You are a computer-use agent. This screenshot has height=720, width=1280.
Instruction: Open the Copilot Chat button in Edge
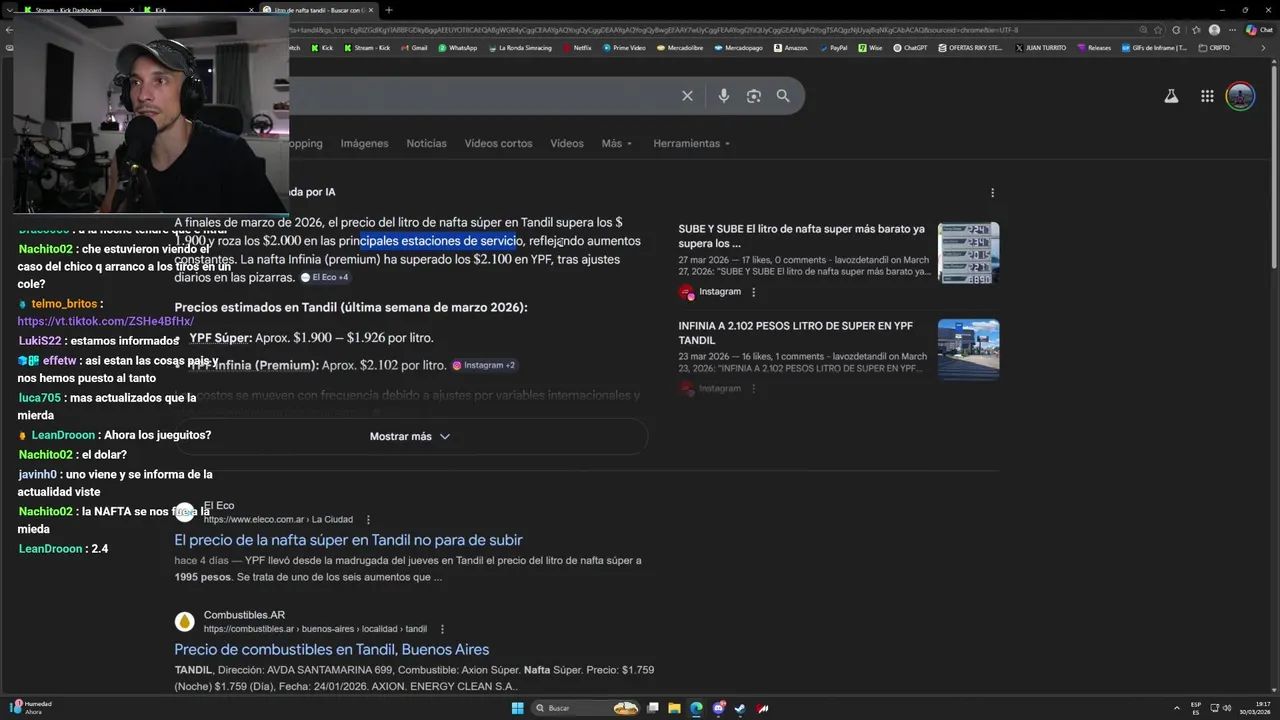tap(1259, 30)
